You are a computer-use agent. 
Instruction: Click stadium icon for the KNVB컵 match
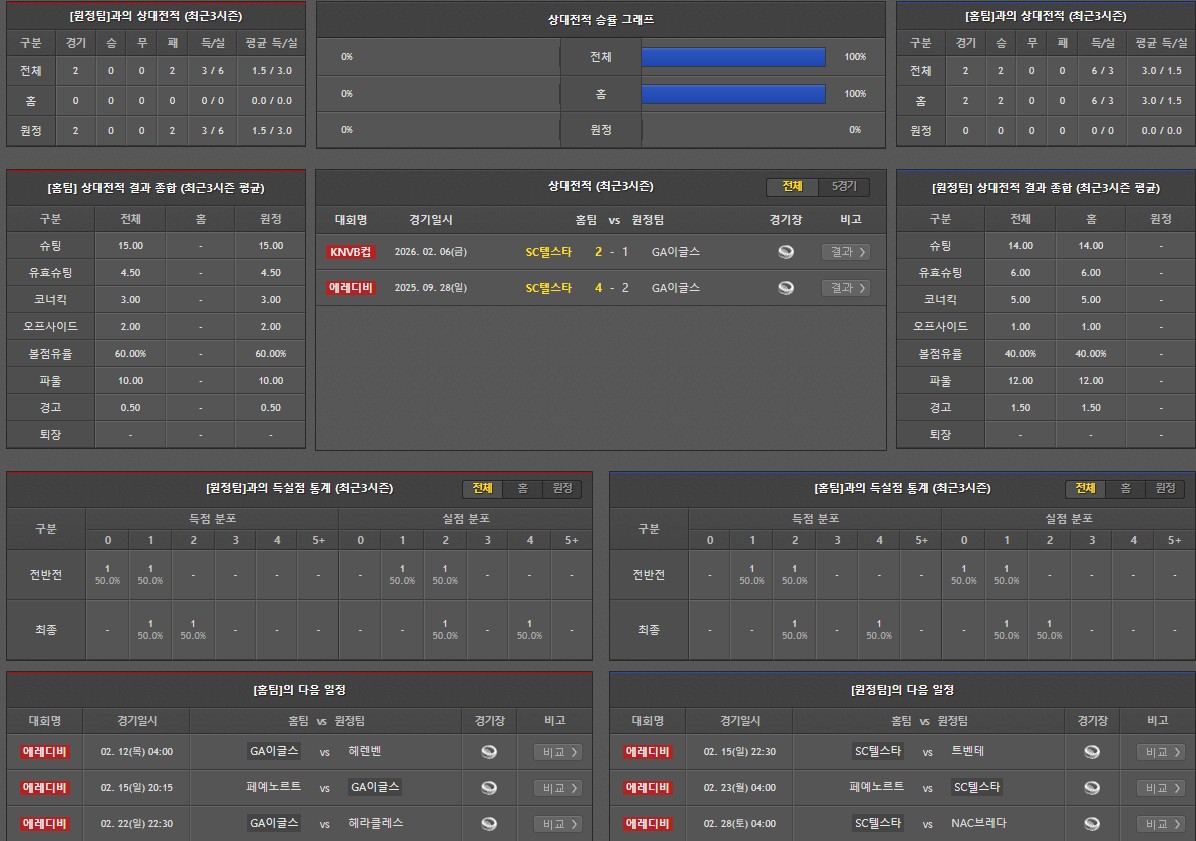[786, 252]
